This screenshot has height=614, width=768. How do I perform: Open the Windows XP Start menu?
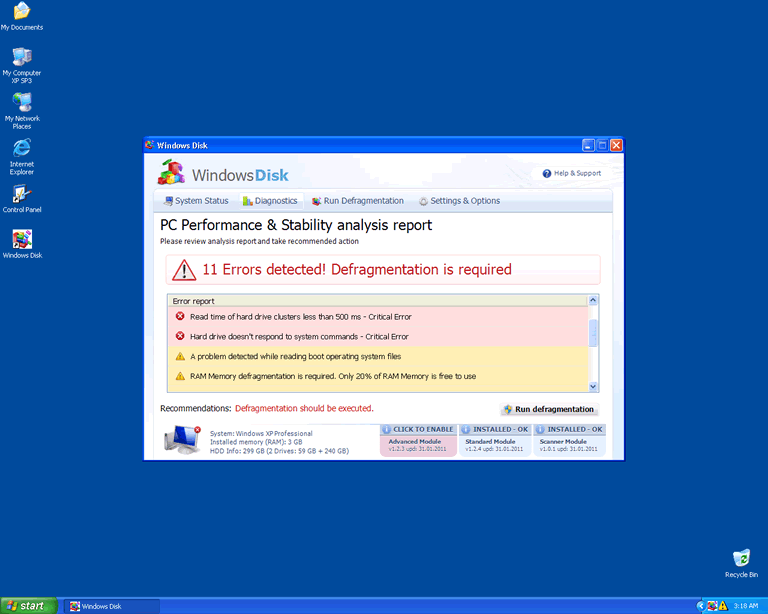[28, 606]
